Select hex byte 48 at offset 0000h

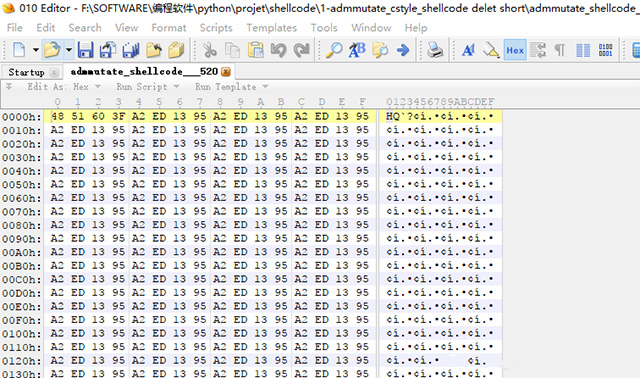tap(57, 116)
